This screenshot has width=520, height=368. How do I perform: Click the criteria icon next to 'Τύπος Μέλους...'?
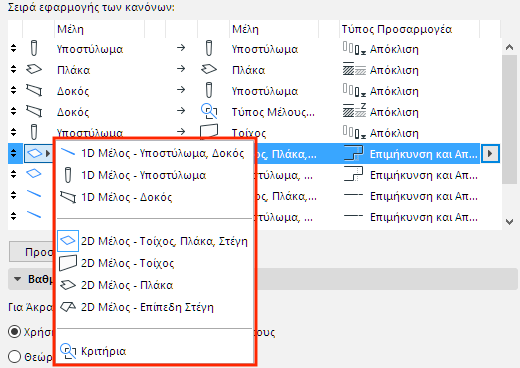coord(209,111)
